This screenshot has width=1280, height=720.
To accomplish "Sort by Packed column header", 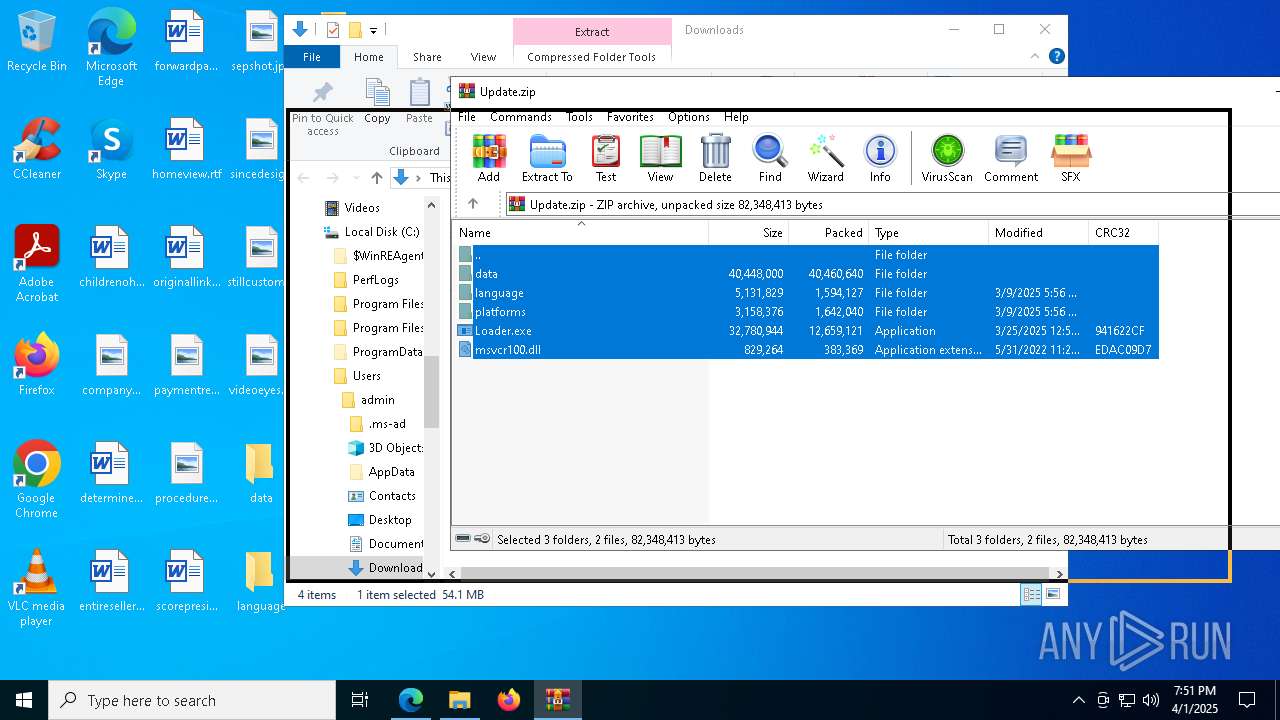I will coord(829,232).
